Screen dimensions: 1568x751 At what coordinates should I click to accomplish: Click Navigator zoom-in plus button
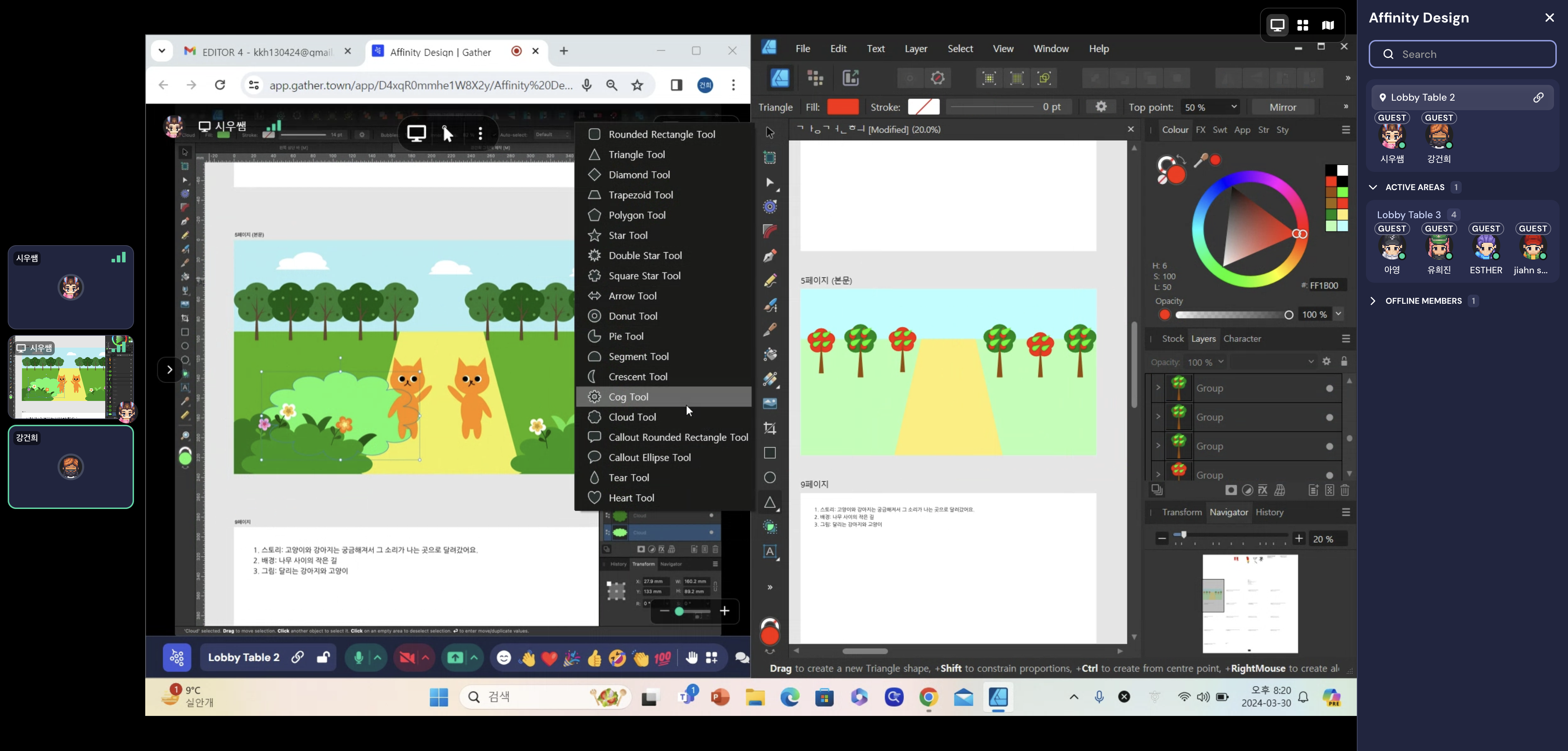pos(1298,538)
